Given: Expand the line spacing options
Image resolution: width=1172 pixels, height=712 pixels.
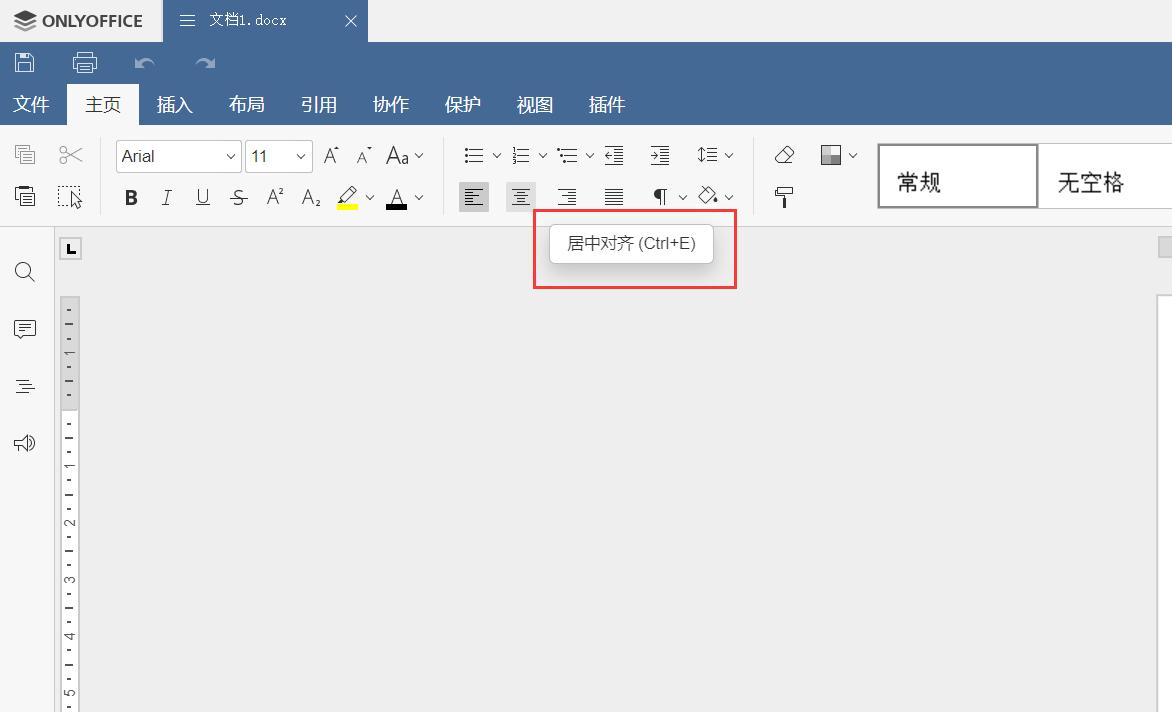Looking at the screenshot, I should click(x=729, y=155).
